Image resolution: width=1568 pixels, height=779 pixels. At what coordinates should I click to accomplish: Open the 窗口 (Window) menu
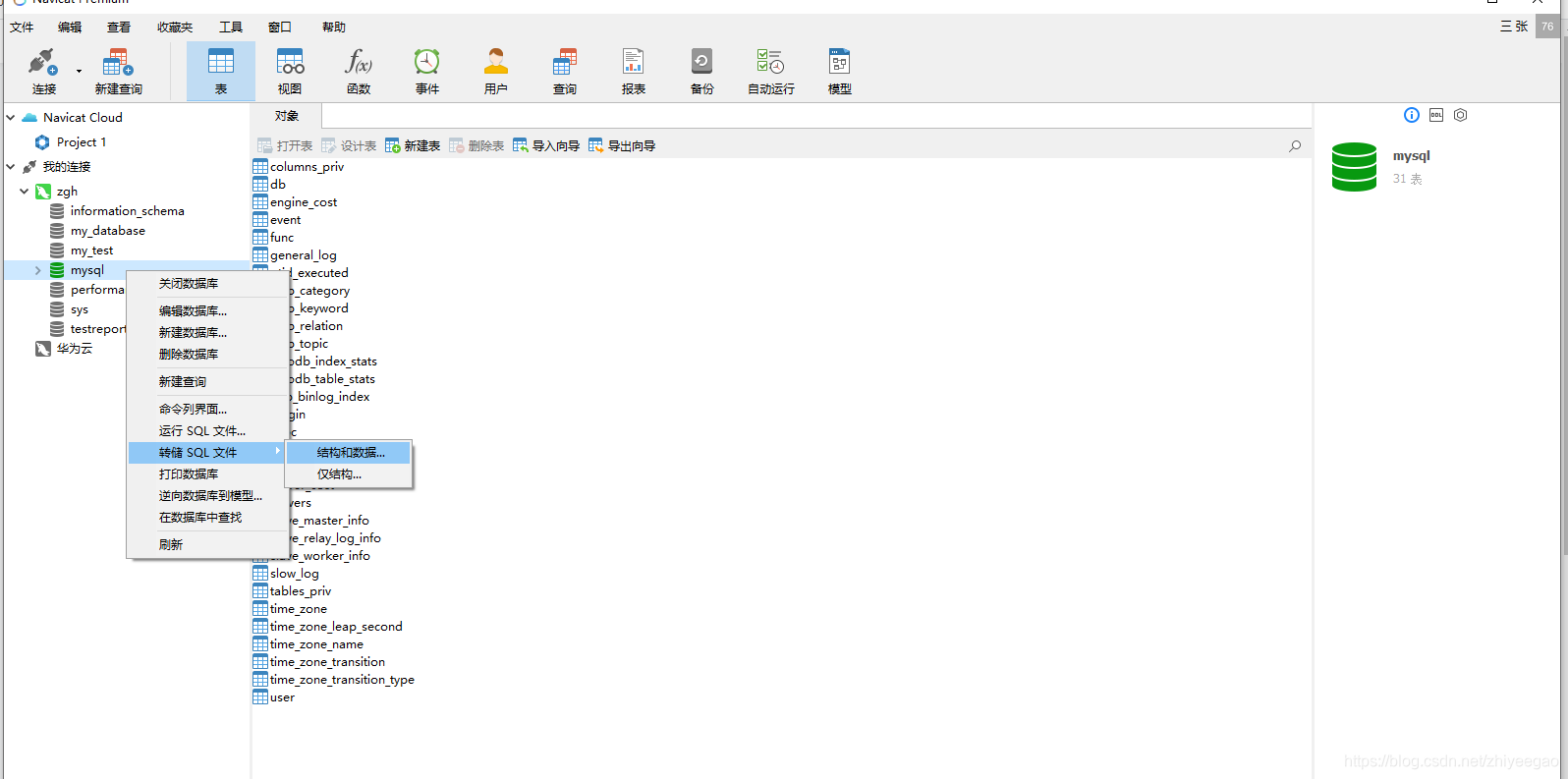[x=280, y=27]
